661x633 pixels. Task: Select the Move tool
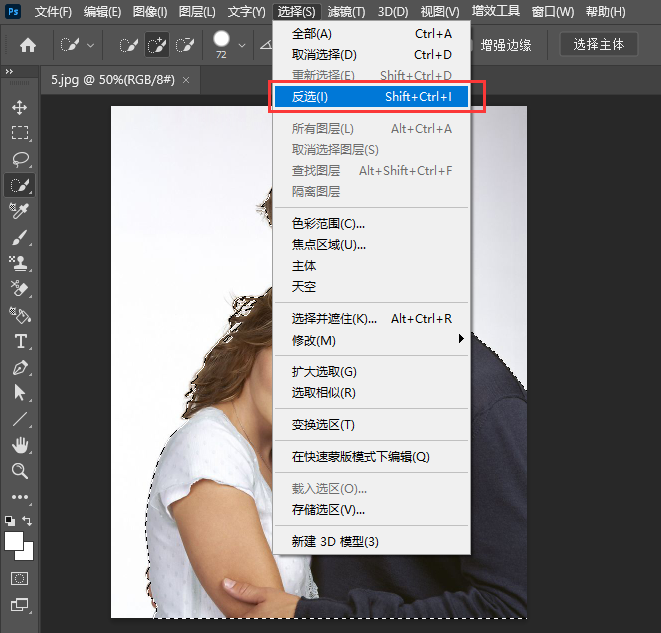pos(20,107)
